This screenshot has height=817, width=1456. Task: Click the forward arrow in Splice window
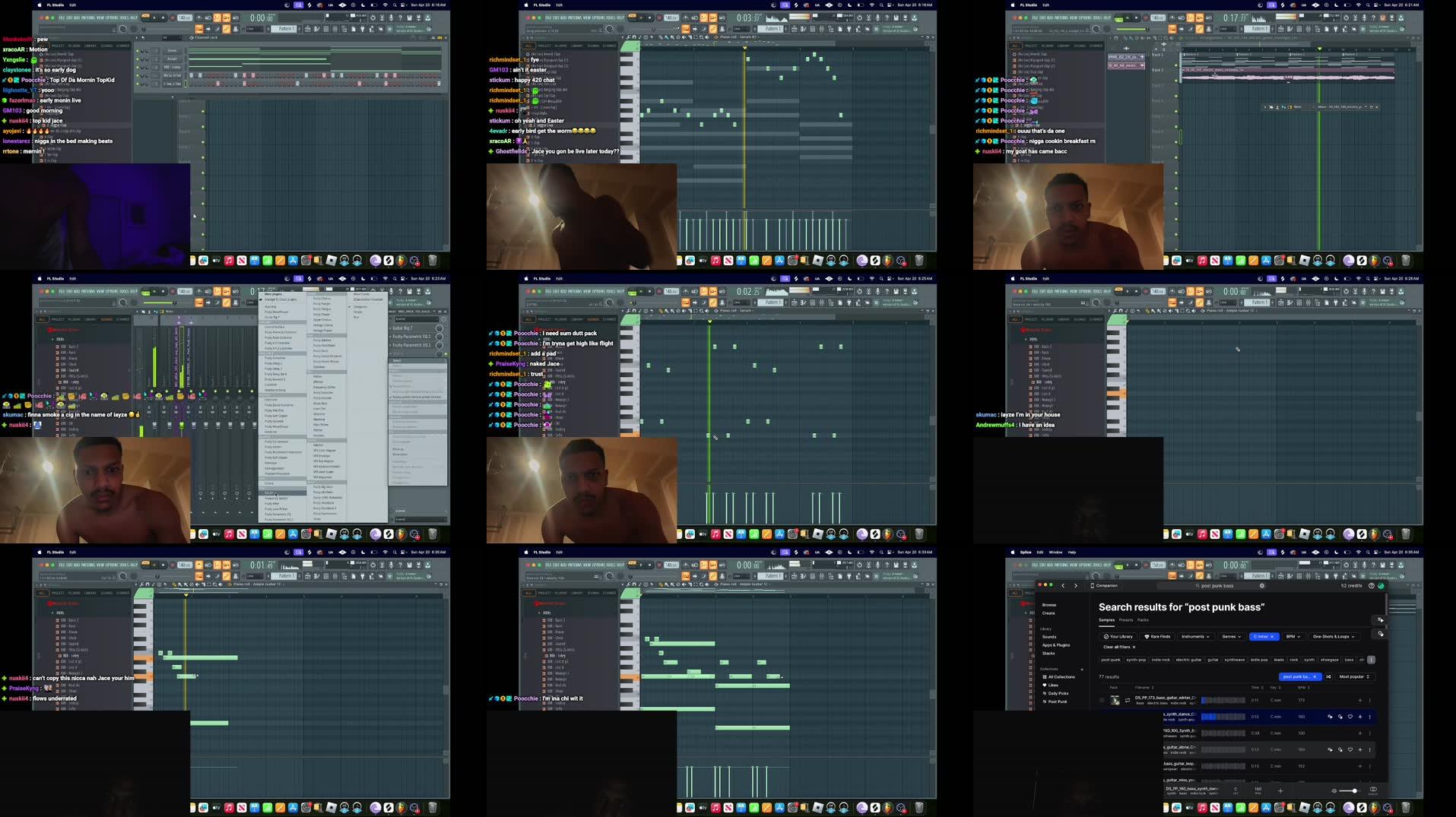[1076, 586]
